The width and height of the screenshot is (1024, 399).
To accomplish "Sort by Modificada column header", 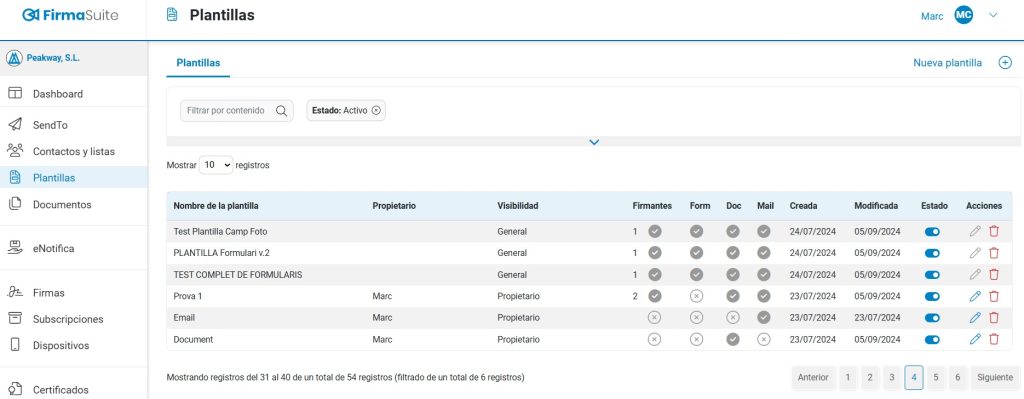I will coord(876,206).
